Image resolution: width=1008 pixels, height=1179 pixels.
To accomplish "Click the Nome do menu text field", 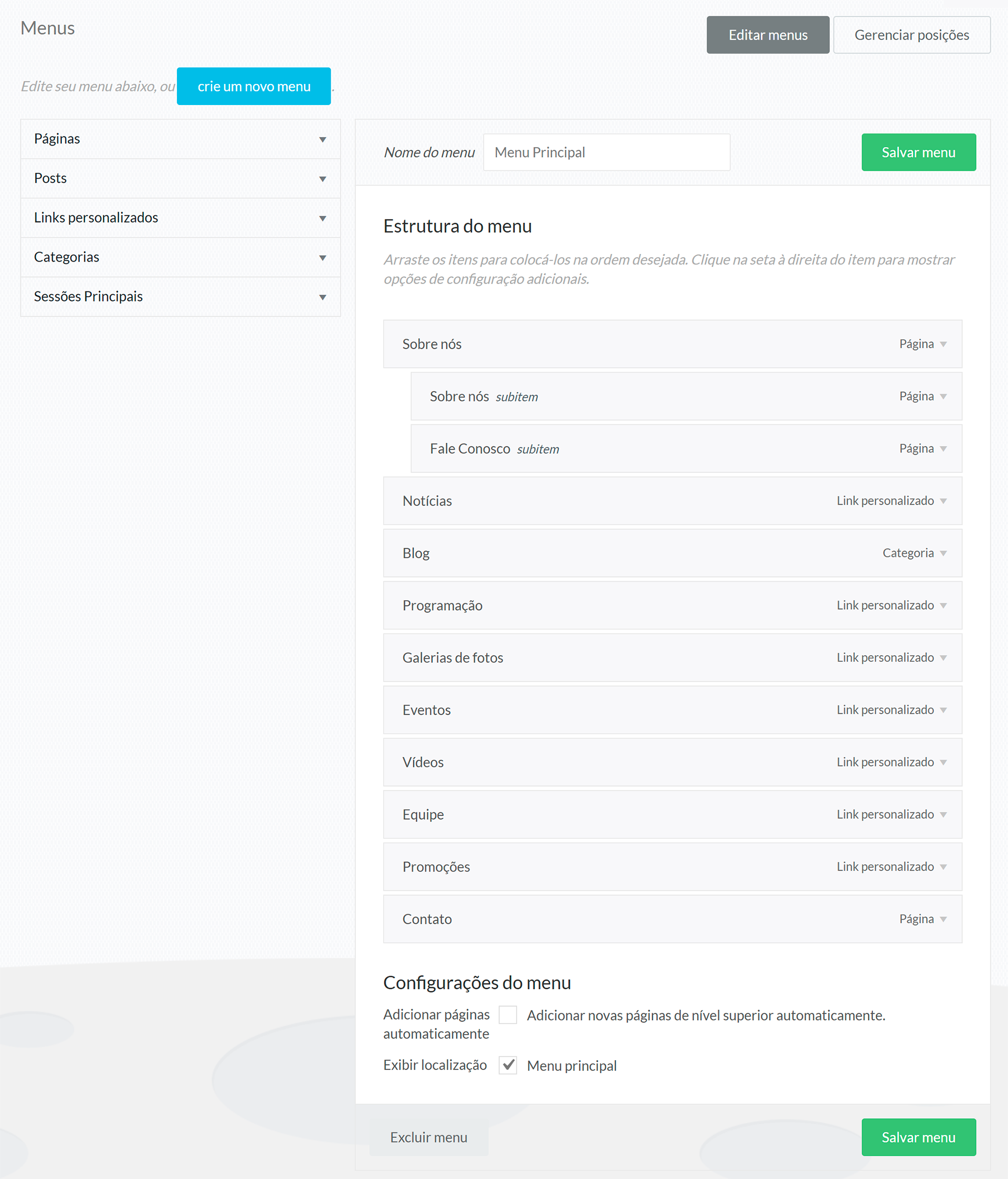I will tap(606, 152).
